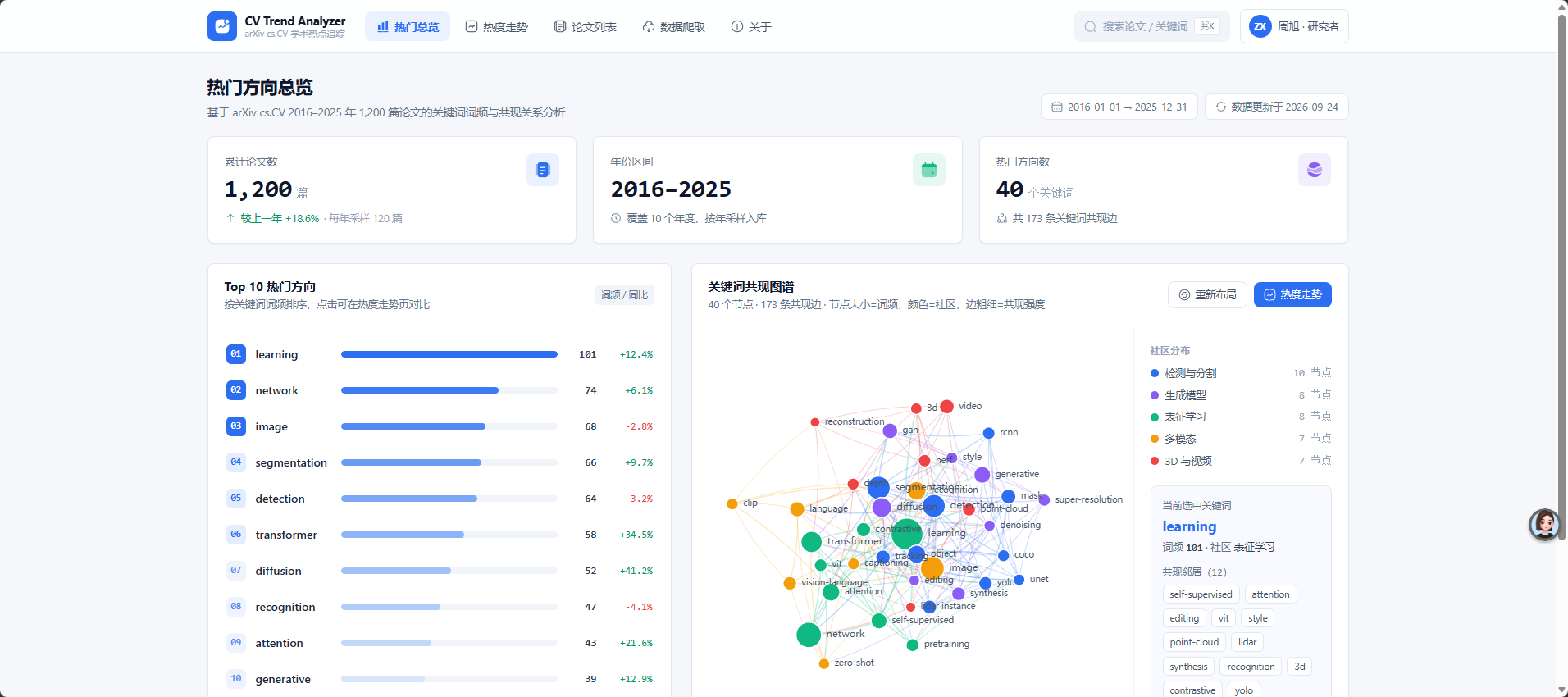The width and height of the screenshot is (1568, 697).
Task: Click the CV Trend Analyzer logo icon
Action: (x=222, y=26)
